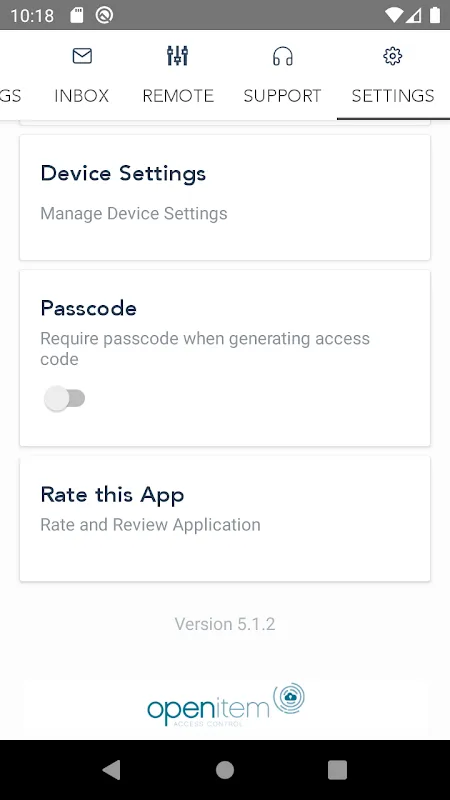Tap the Android home circle button
450x800 pixels.
225,770
